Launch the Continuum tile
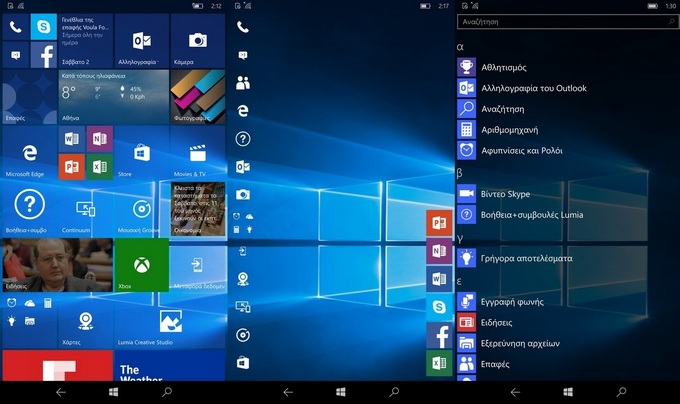This screenshot has height=404, width=680. click(x=86, y=209)
